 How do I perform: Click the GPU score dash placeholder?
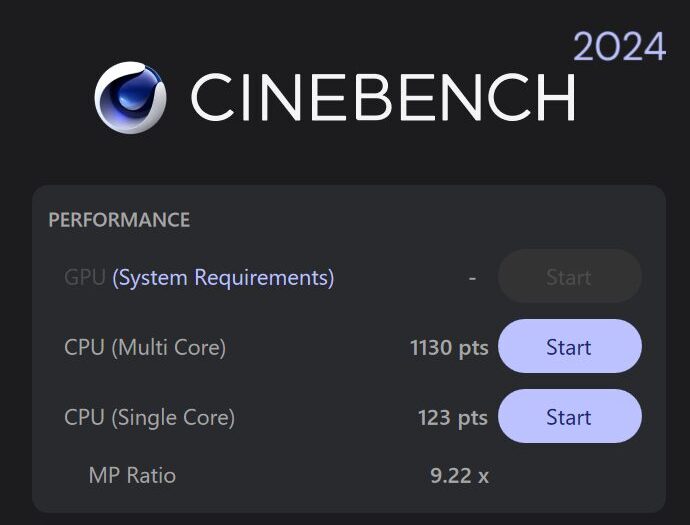point(472,279)
